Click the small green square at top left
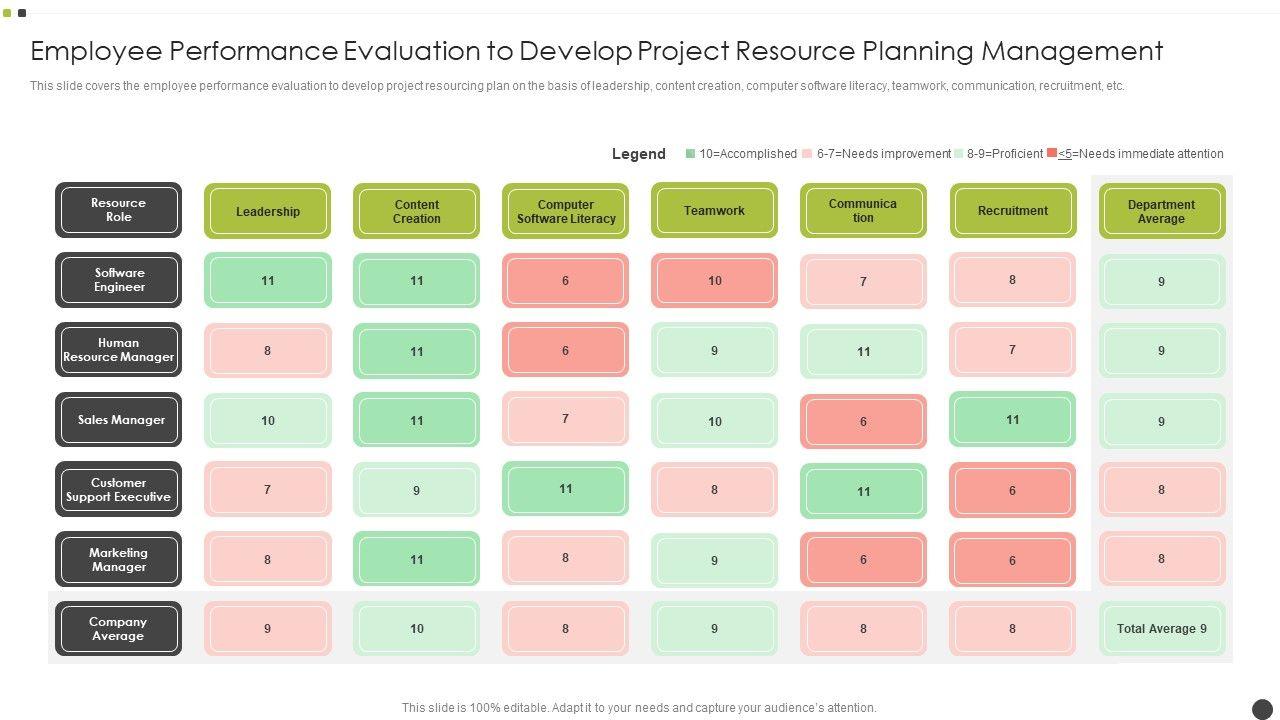 [7, 13]
